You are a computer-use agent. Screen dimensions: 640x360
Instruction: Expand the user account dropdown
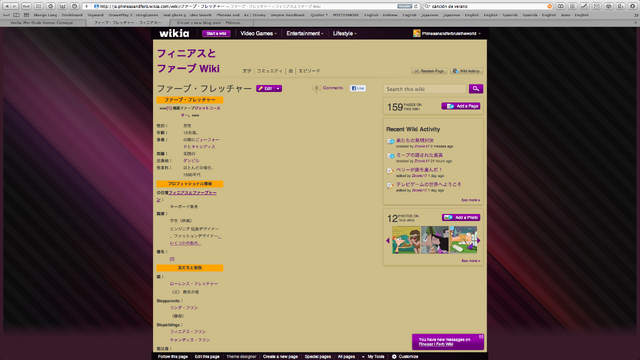(480, 33)
